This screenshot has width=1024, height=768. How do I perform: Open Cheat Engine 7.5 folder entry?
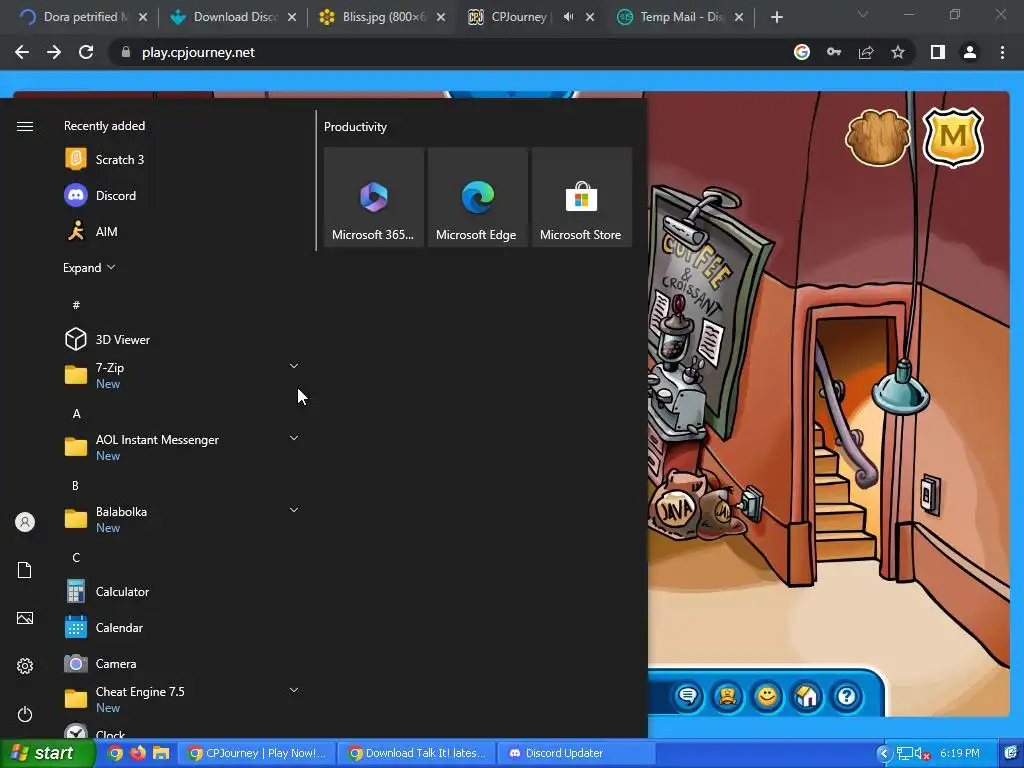tap(181, 699)
